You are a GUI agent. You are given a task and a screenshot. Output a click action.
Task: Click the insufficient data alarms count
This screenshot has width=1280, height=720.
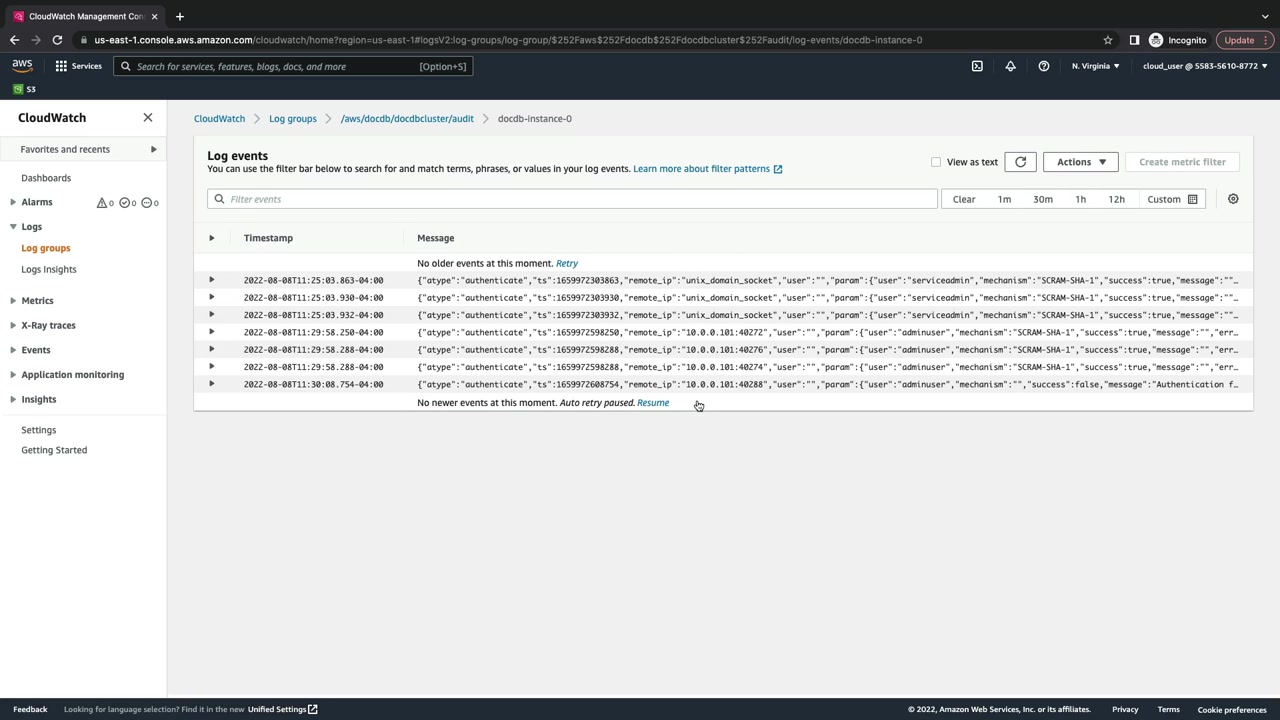click(150, 202)
